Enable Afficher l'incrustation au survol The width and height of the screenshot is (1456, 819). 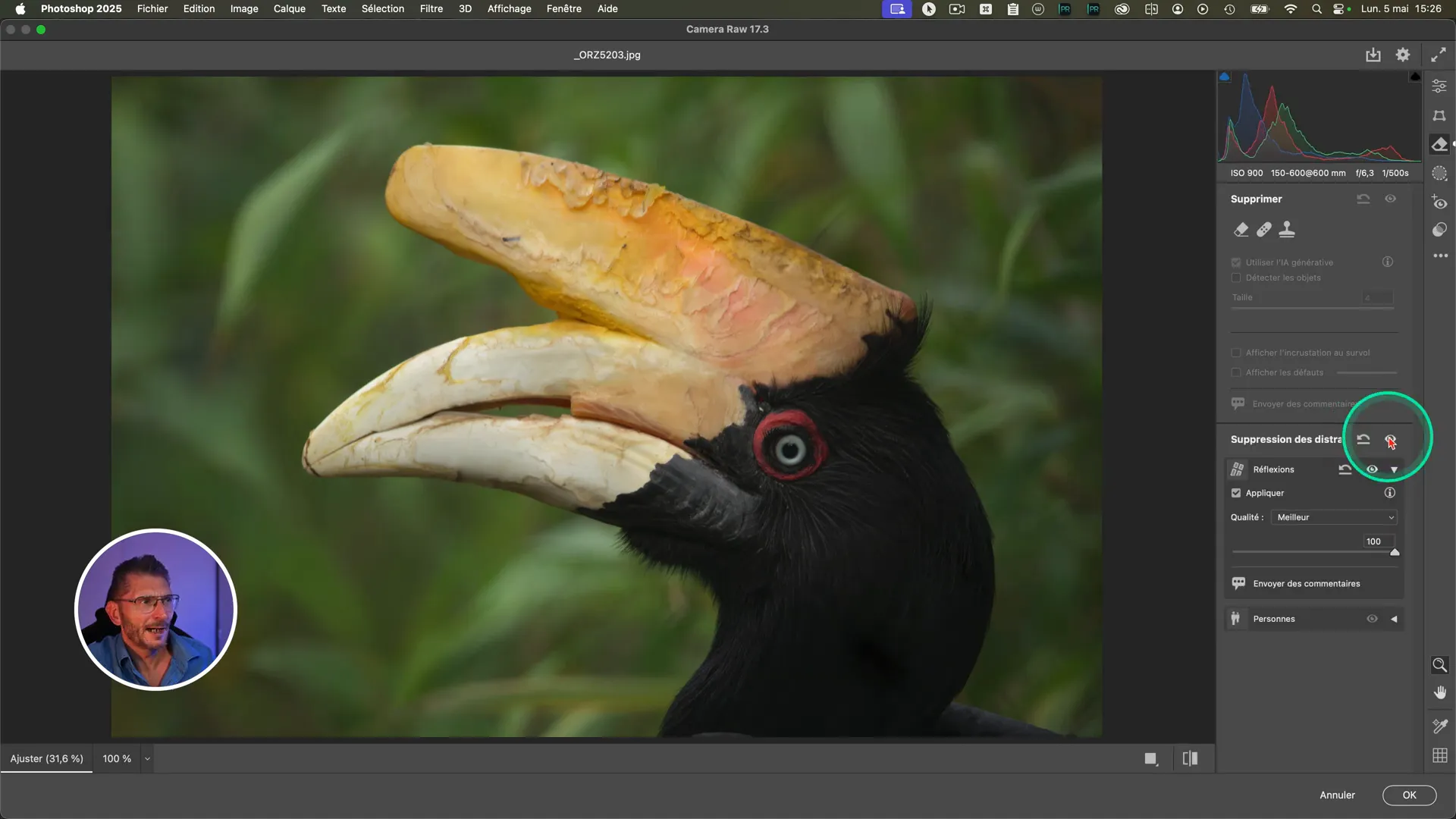(x=1236, y=353)
